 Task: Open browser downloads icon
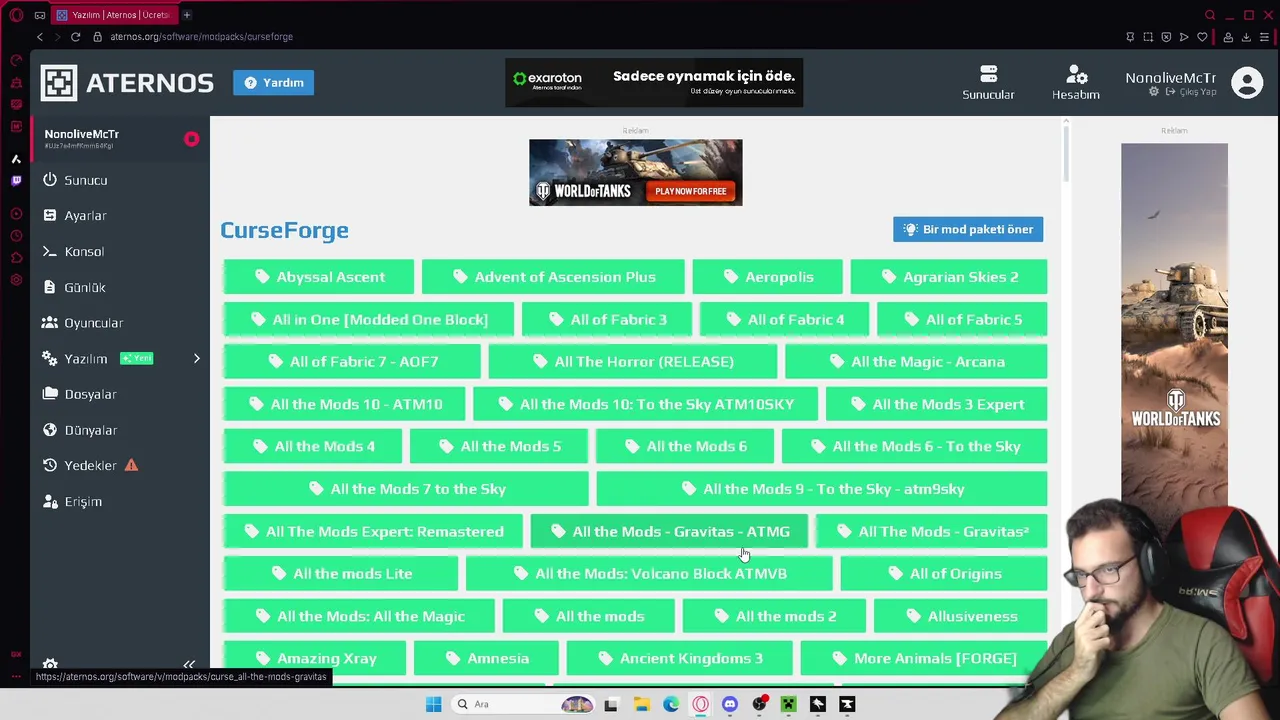click(1246, 37)
